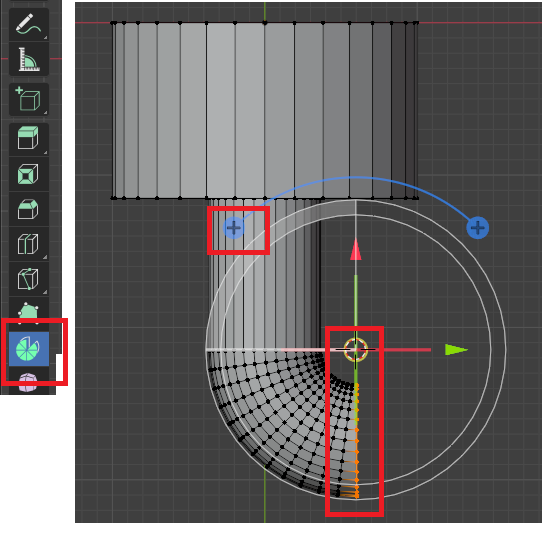Viewport: 553px width, 533px height.
Task: Click the 3D cursor at gizmo center
Action: (356, 350)
